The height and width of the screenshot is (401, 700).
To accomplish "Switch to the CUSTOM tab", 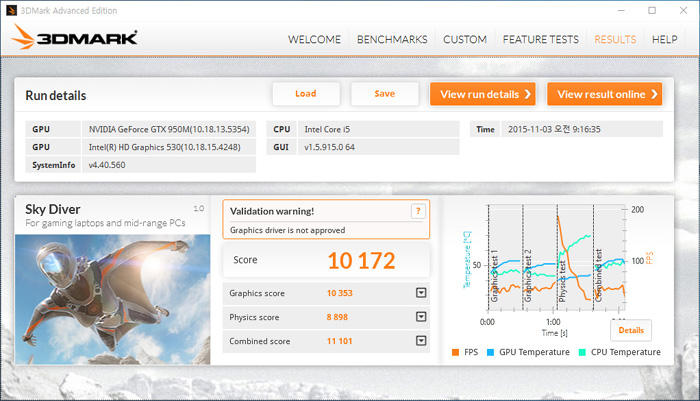I will (465, 39).
